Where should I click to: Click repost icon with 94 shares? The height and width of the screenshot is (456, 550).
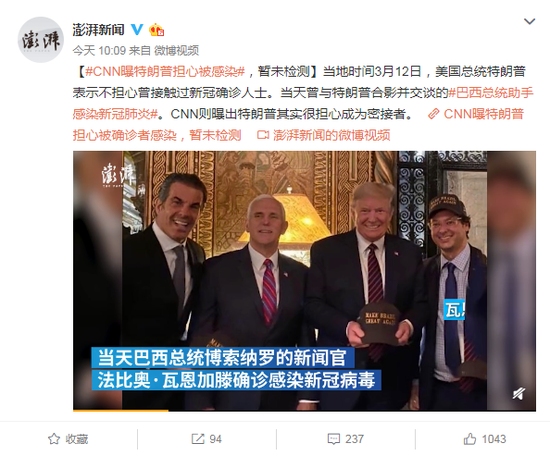point(197,439)
